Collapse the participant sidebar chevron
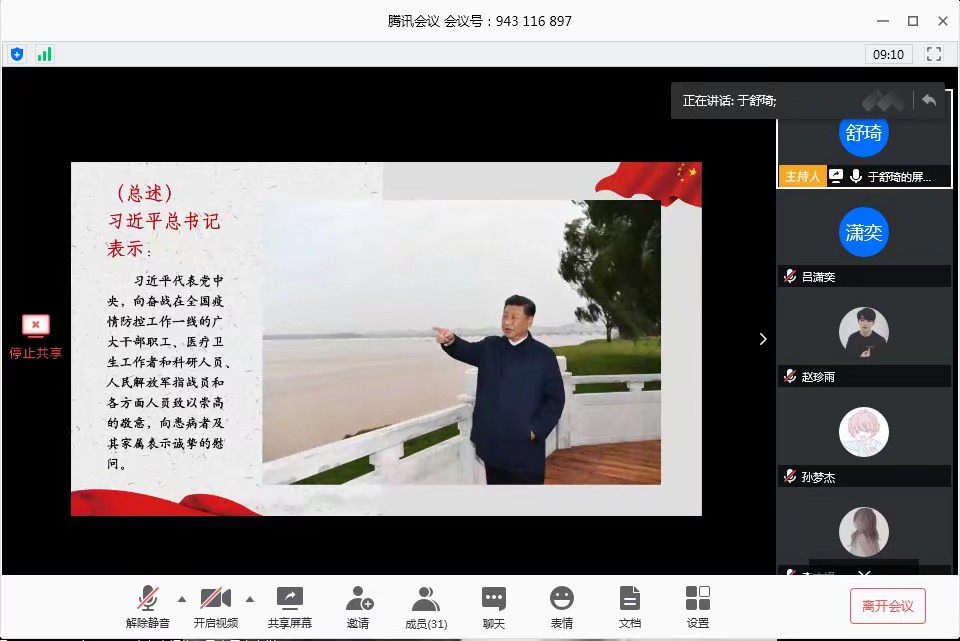 click(x=763, y=339)
